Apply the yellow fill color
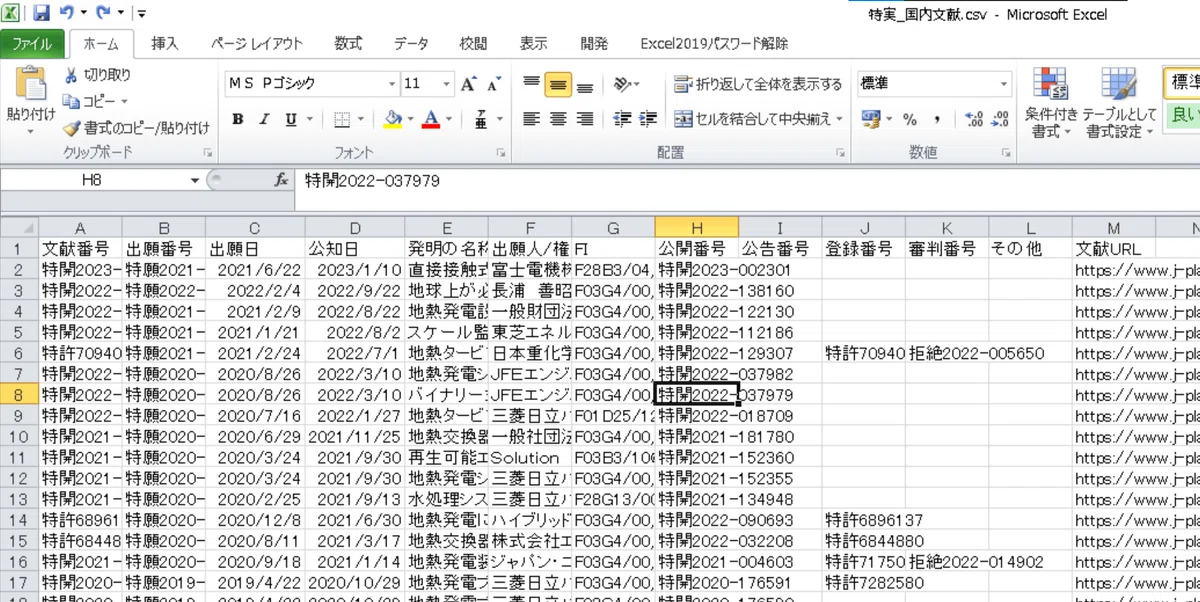Image resolution: width=1200 pixels, height=602 pixels. point(394,119)
